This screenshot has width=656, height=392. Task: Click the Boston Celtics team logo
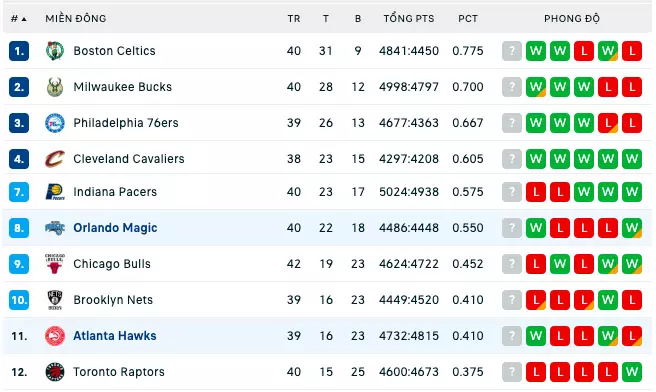55,51
